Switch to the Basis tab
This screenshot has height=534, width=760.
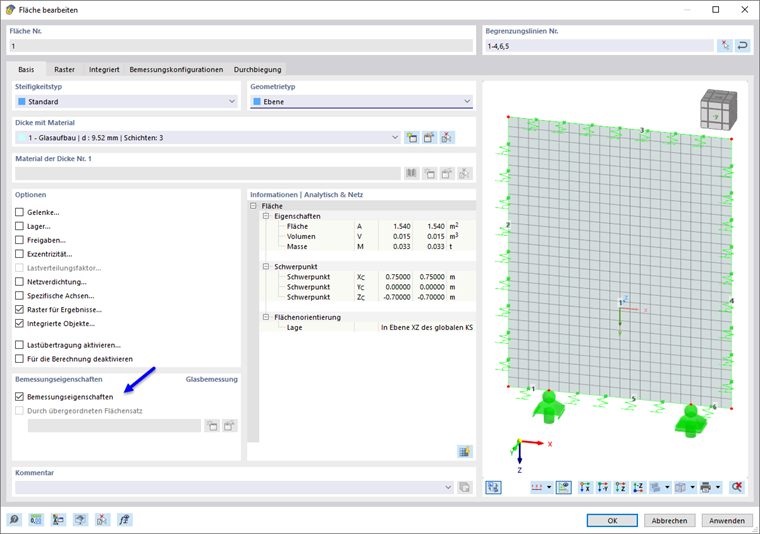click(x=26, y=69)
